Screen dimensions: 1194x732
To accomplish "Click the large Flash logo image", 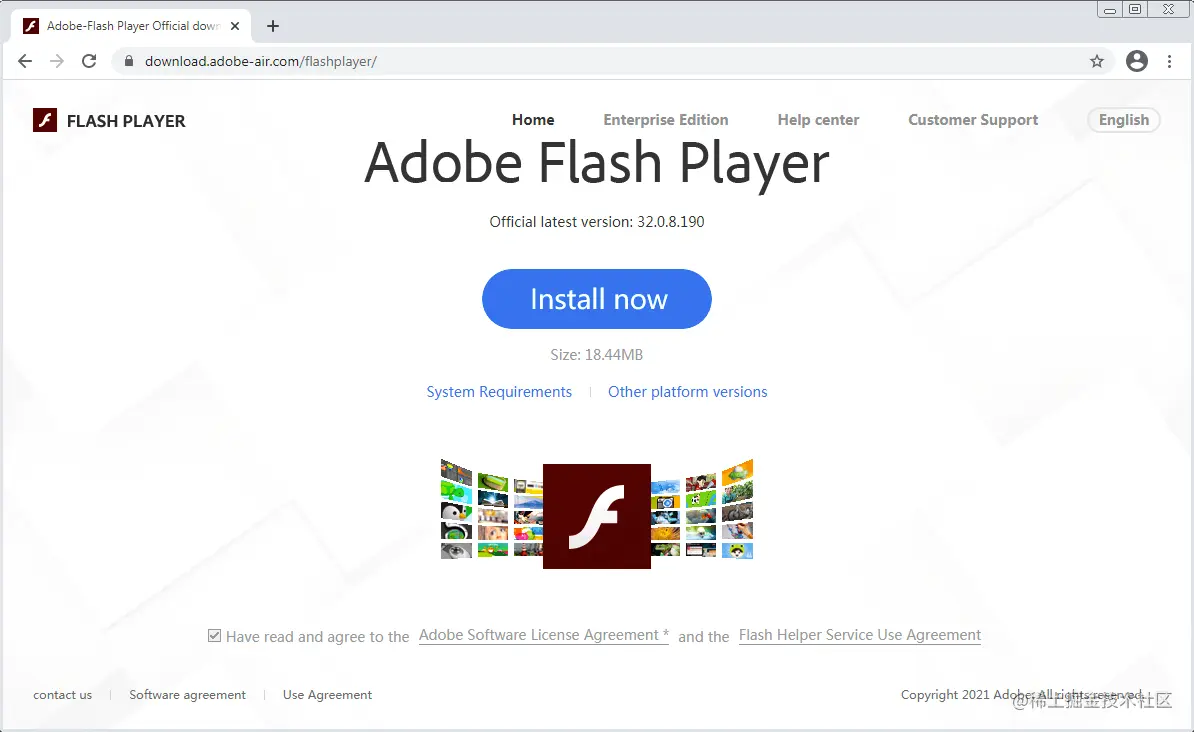I will (597, 516).
